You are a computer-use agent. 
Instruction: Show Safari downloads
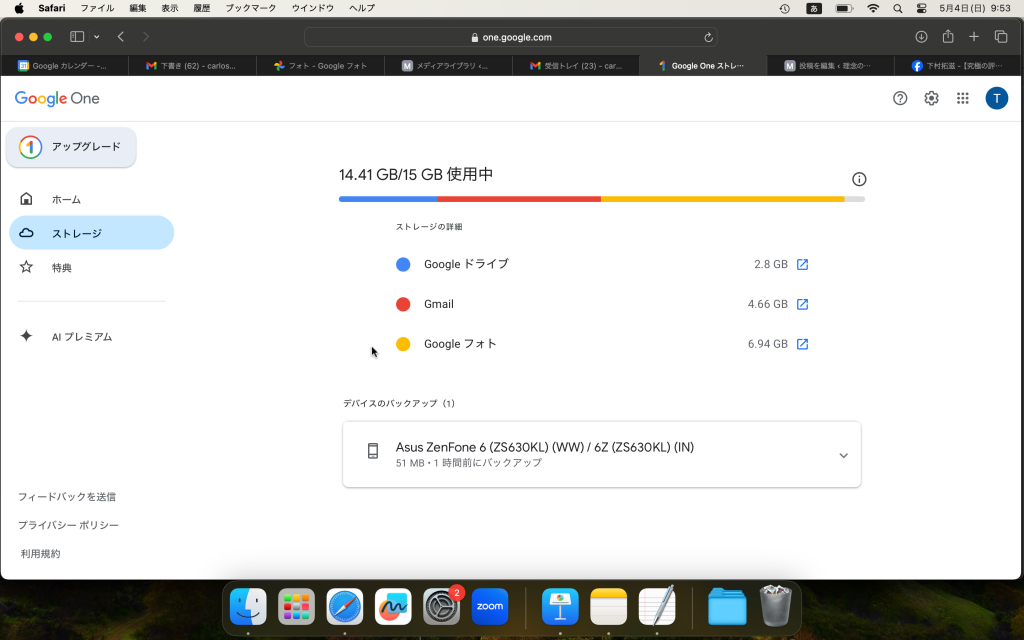pos(921,37)
